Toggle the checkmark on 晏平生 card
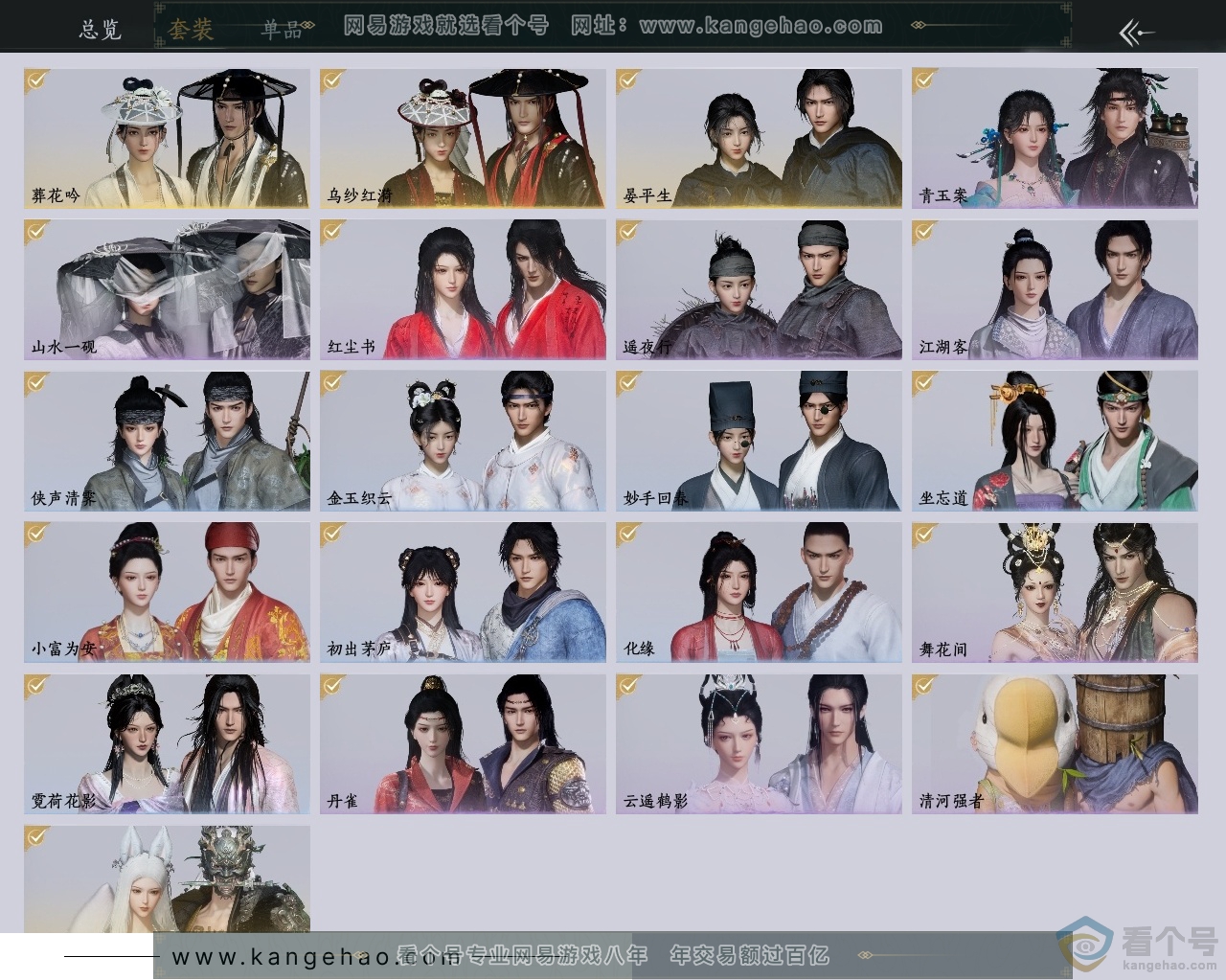The width and height of the screenshot is (1226, 980). point(629,80)
